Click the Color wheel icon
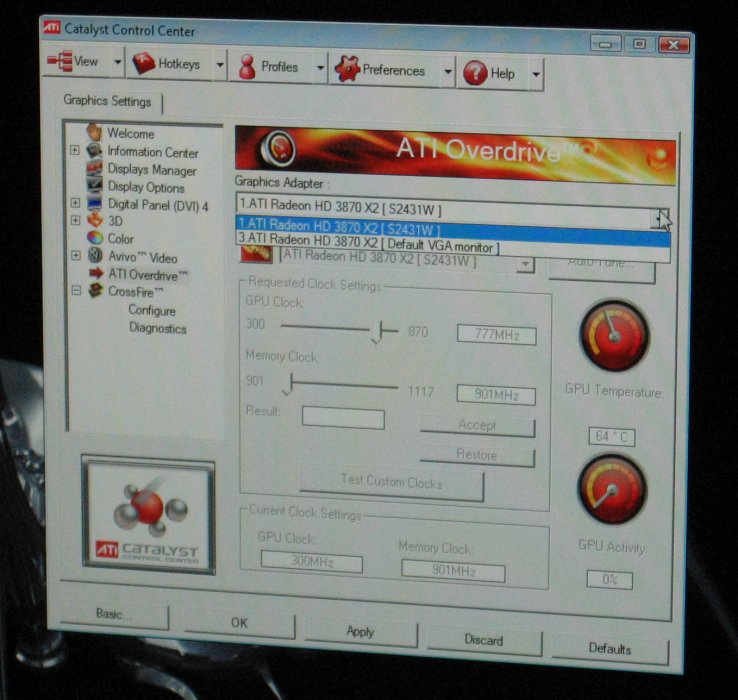738x700 pixels. tap(95, 238)
